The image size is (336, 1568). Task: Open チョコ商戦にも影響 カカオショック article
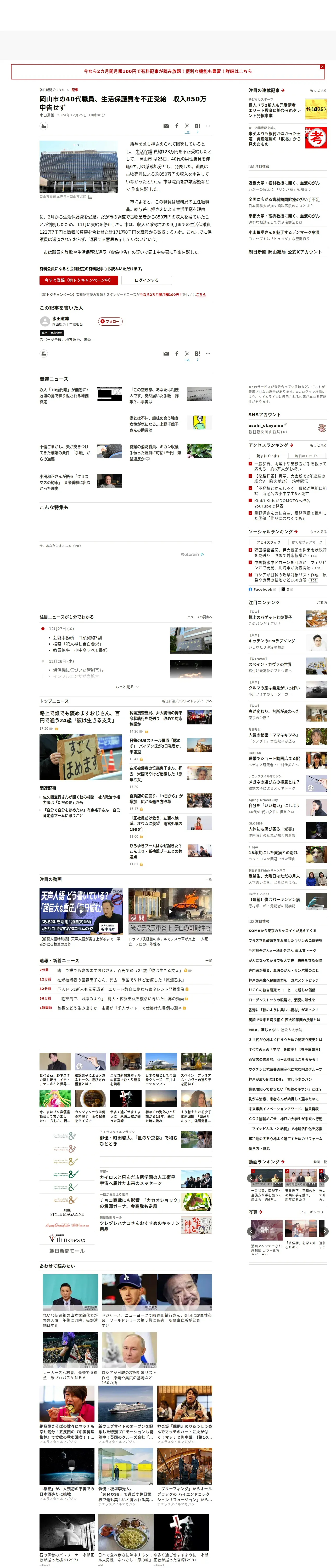pyautogui.click(x=140, y=1203)
